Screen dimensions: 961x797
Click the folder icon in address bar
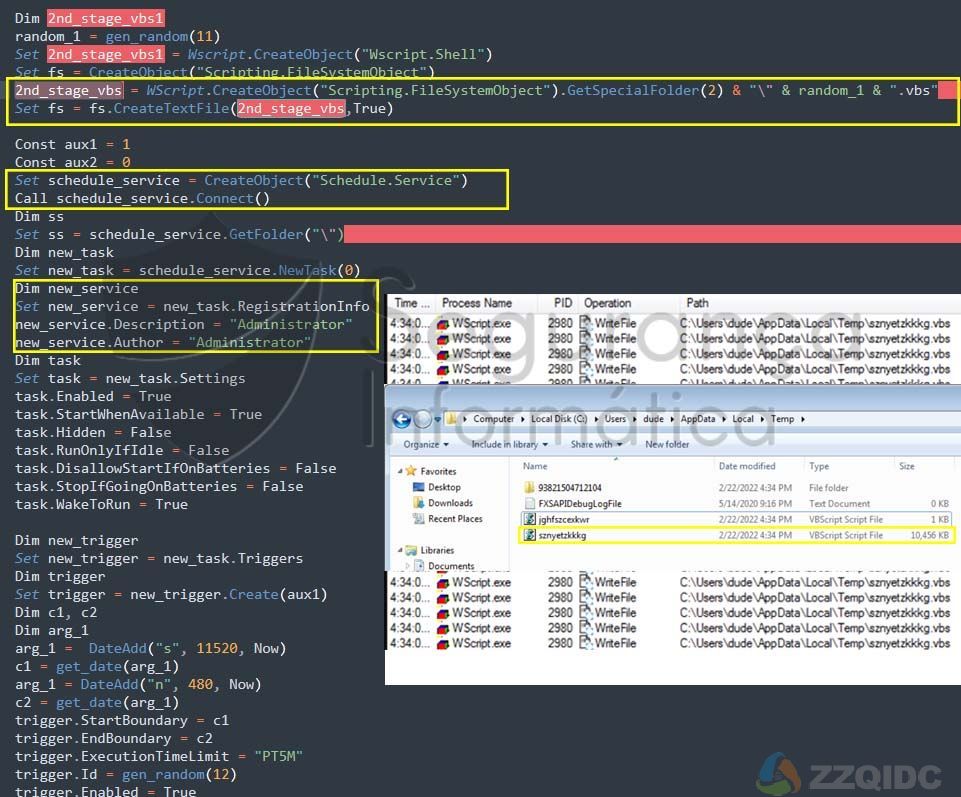(x=451, y=419)
